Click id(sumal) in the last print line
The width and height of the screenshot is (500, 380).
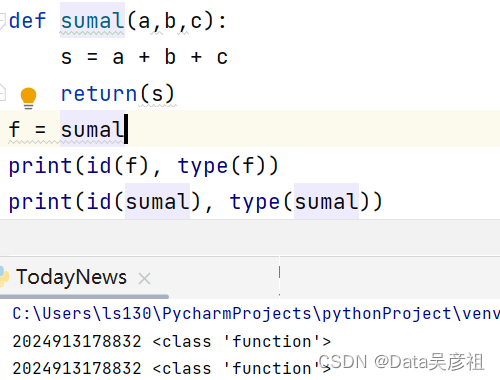[x=144, y=202]
